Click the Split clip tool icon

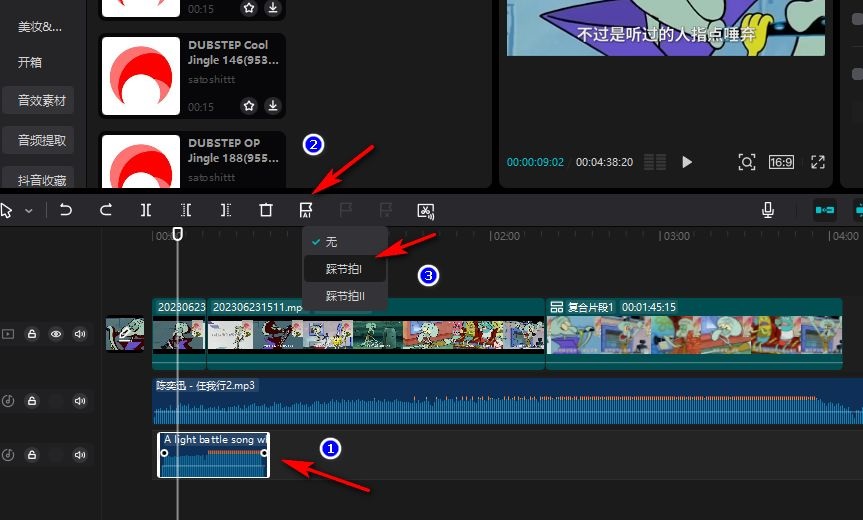(146, 210)
